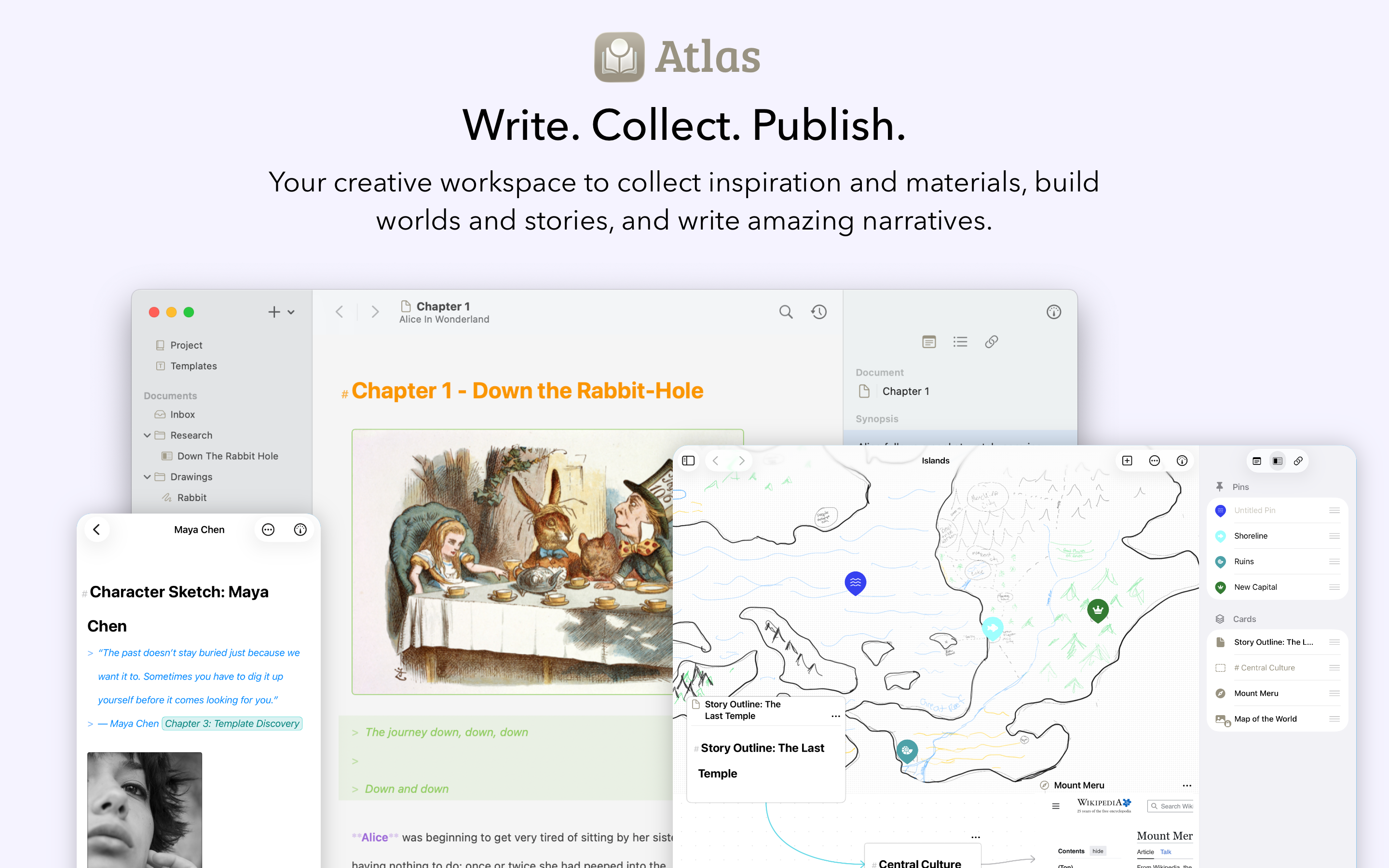Open Central Culture card options menu

point(976,837)
